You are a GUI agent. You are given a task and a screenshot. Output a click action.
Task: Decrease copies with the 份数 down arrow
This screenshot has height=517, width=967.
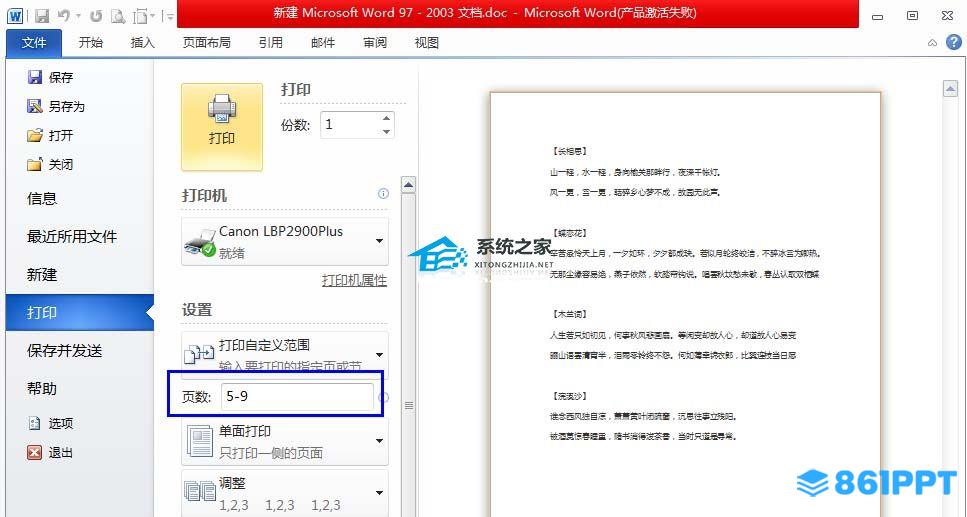tap(387, 131)
